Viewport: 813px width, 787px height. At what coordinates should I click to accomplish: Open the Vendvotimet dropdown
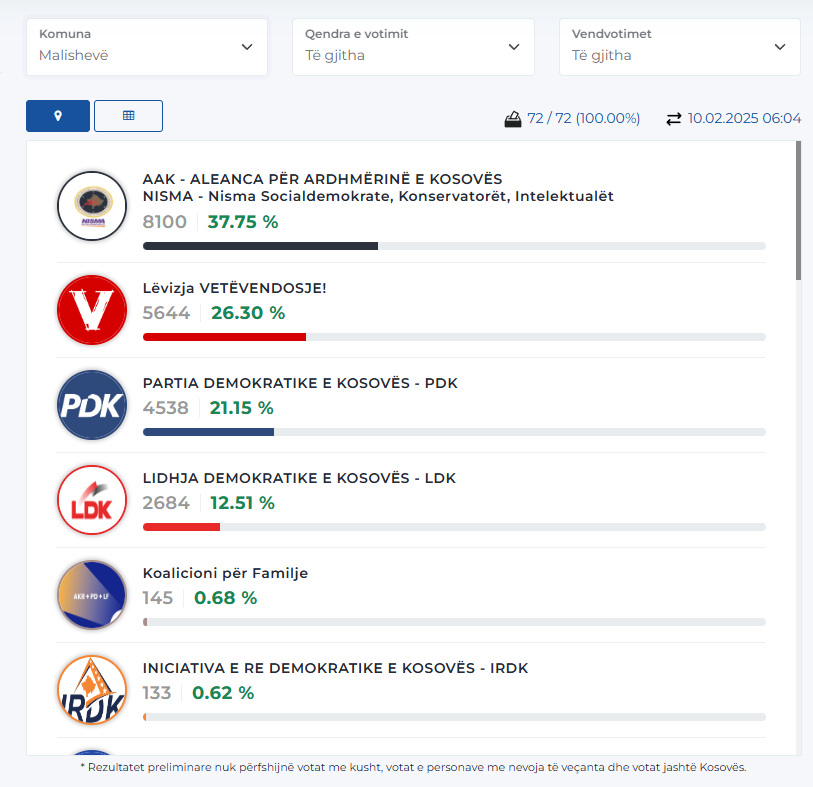[x=680, y=47]
